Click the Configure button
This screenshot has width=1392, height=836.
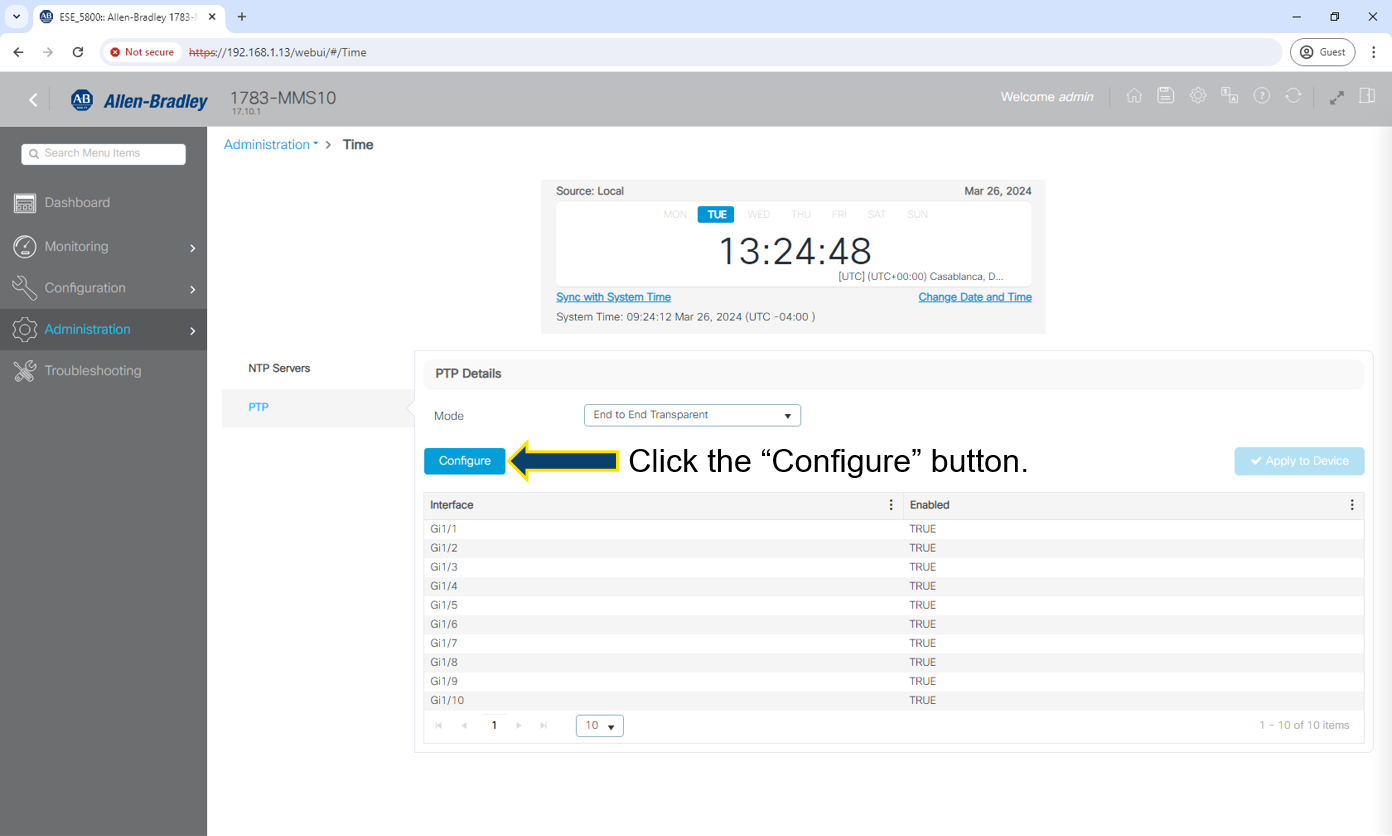[x=464, y=461]
